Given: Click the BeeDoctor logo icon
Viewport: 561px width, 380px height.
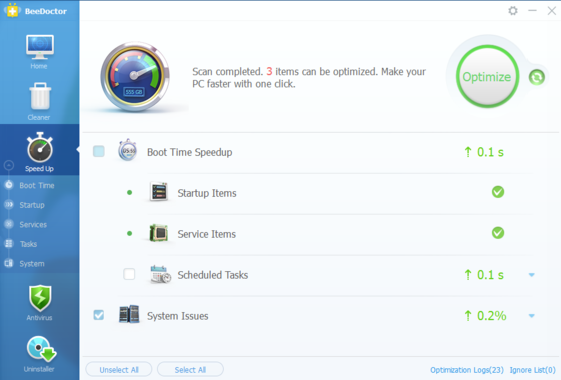Looking at the screenshot, I should [x=12, y=11].
